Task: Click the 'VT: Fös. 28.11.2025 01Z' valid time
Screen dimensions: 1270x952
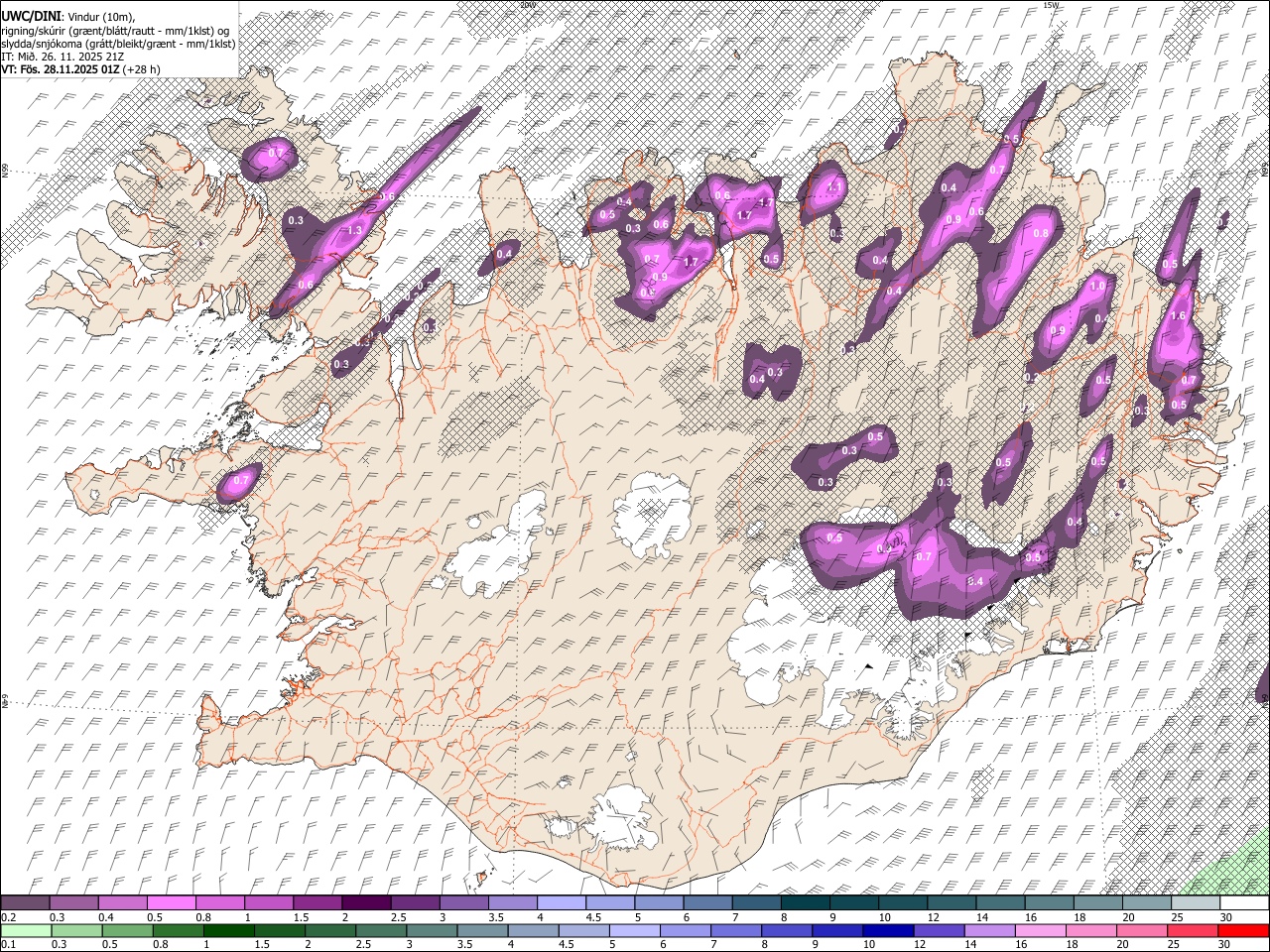Action: [x=61, y=69]
